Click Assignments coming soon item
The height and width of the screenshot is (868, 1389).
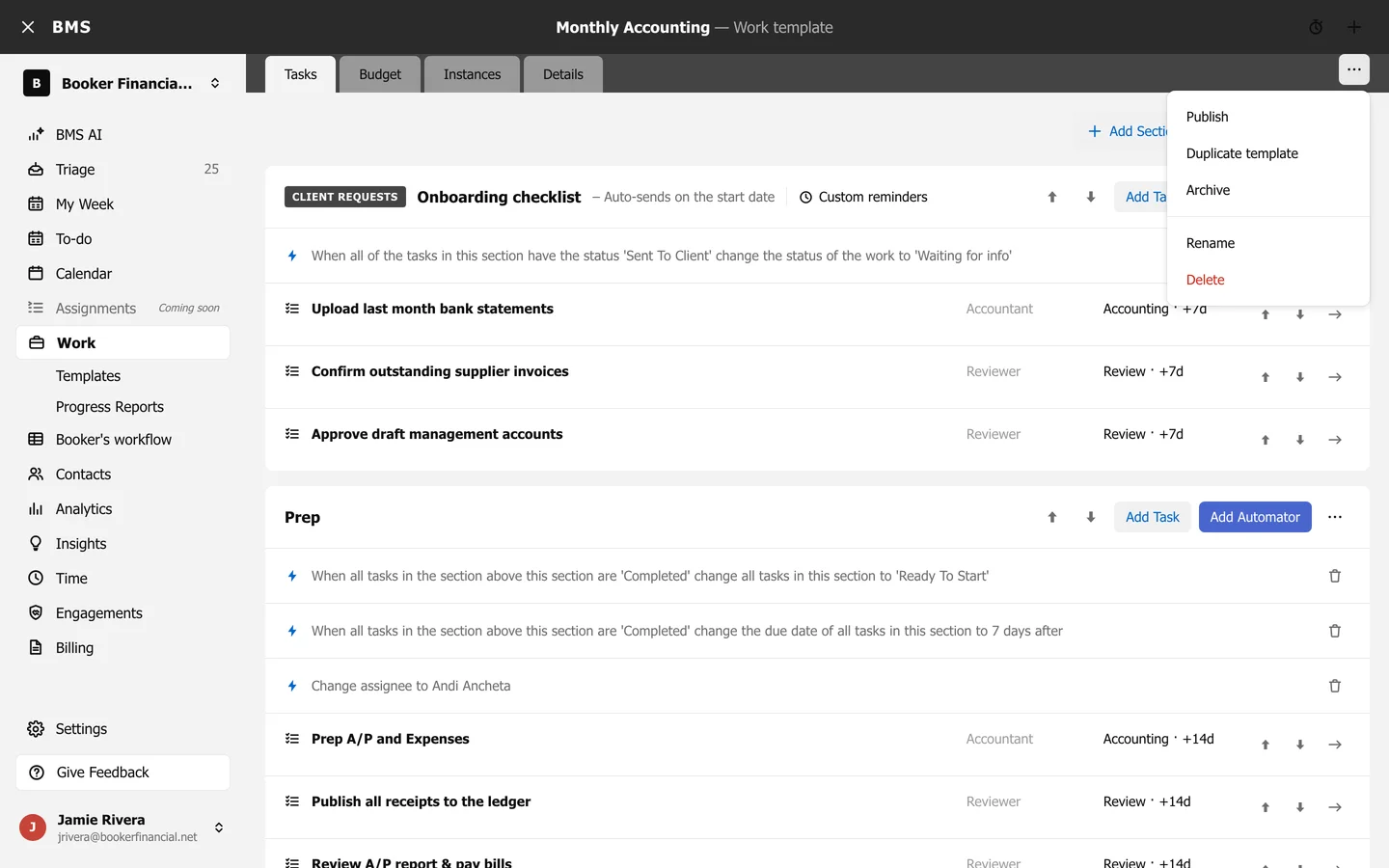click(x=123, y=308)
